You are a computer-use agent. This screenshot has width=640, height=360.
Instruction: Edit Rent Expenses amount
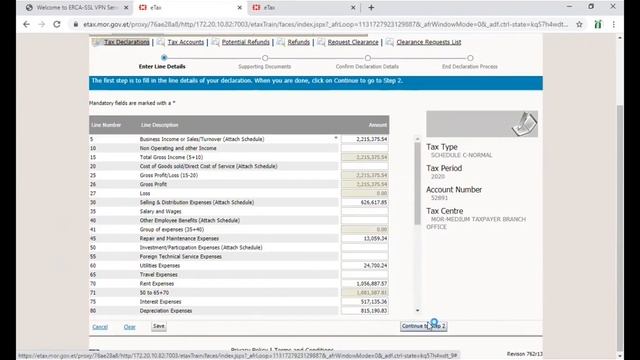pos(365,284)
